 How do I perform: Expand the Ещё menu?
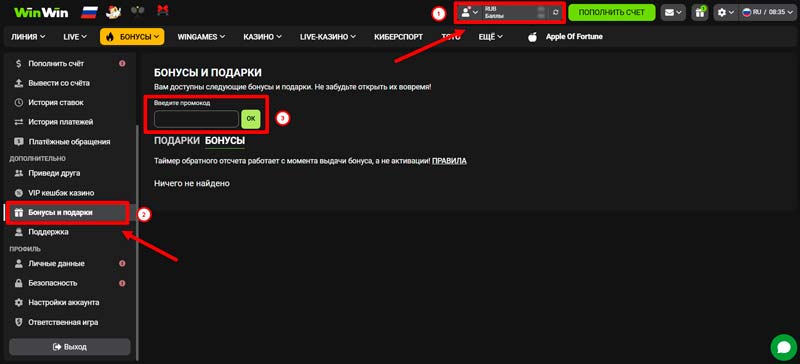coord(490,37)
